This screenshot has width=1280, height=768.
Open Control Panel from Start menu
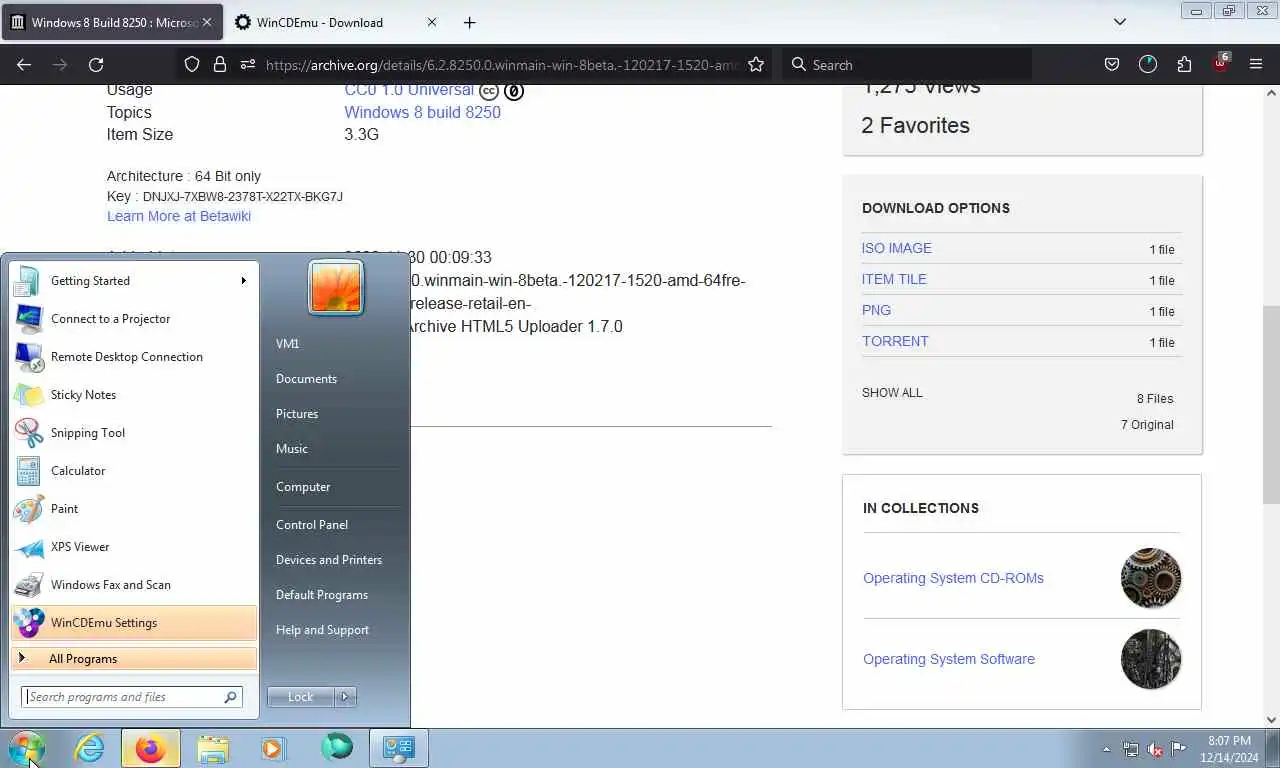[312, 525]
